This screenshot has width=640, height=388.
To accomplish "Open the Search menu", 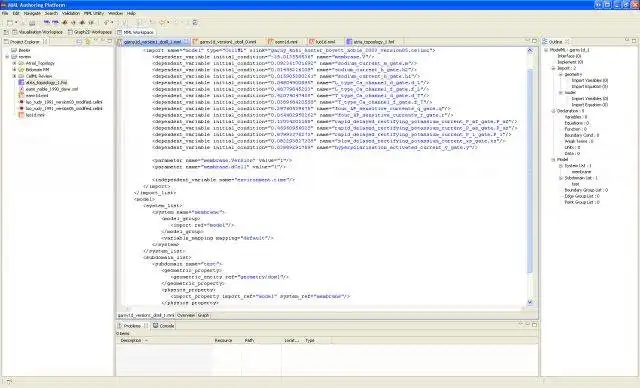I will (51, 13).
